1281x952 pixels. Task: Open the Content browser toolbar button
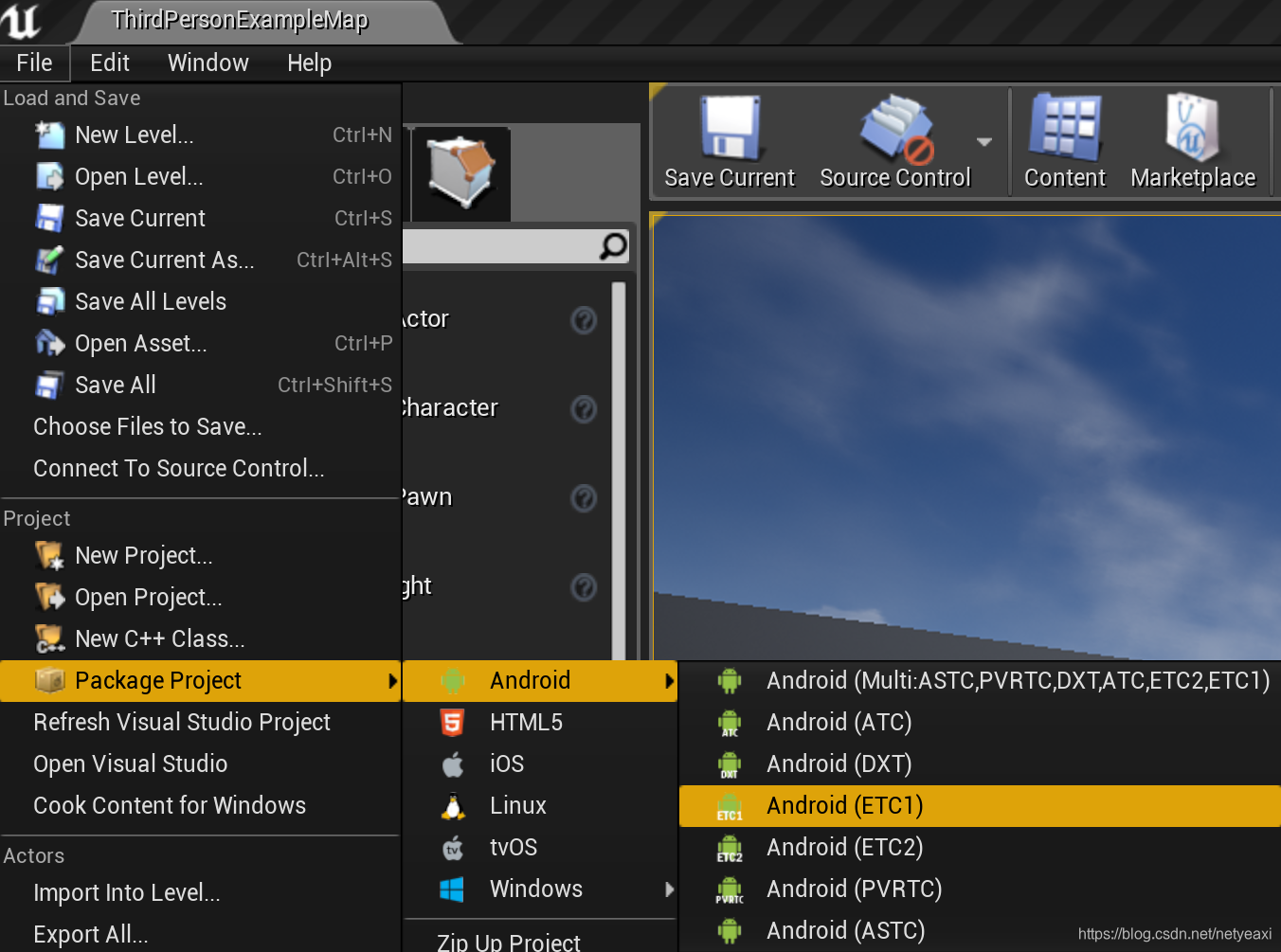pyautogui.click(x=1065, y=142)
